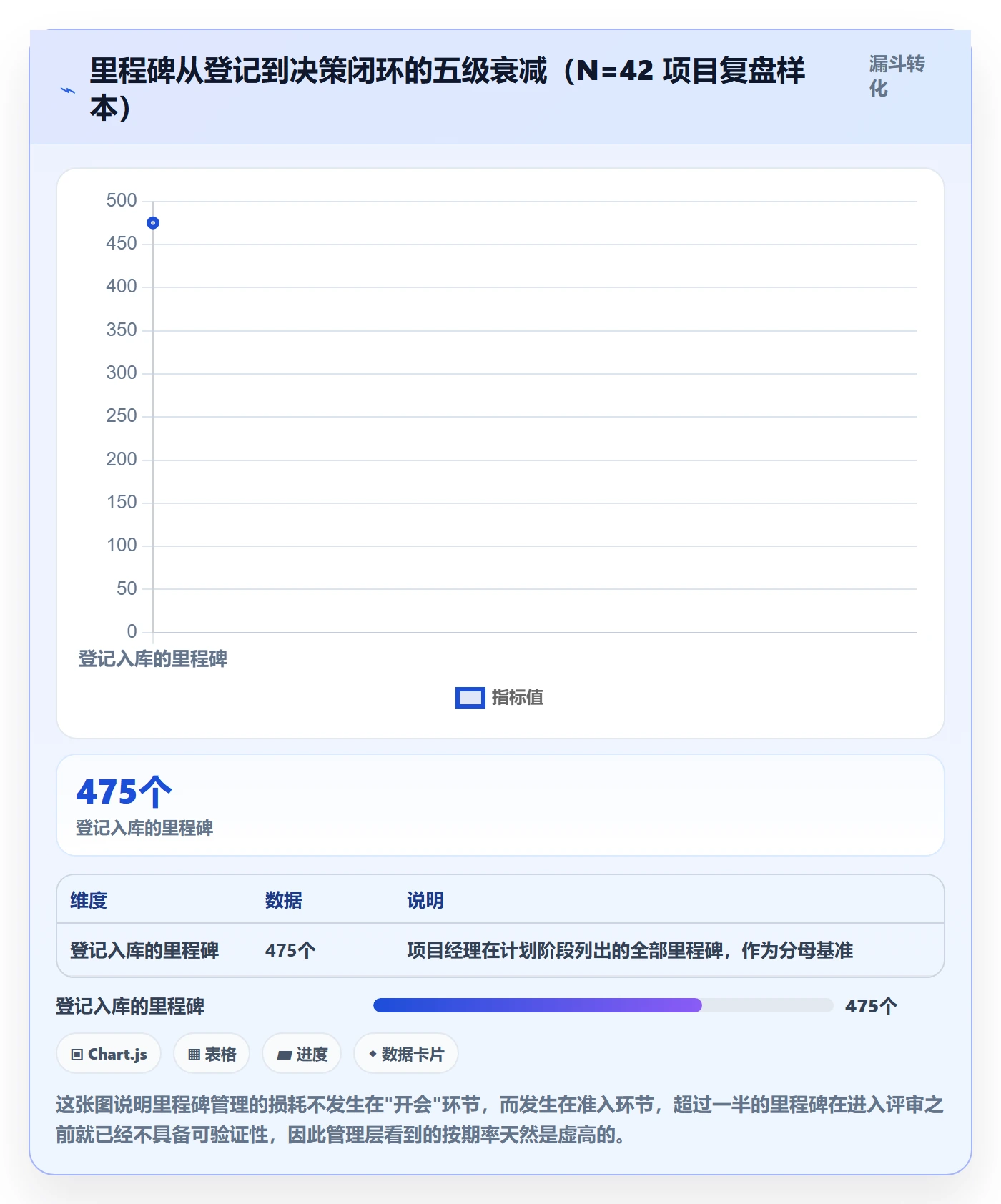Click the lightning icon beside the title
1001x1204 pixels.
click(x=68, y=91)
